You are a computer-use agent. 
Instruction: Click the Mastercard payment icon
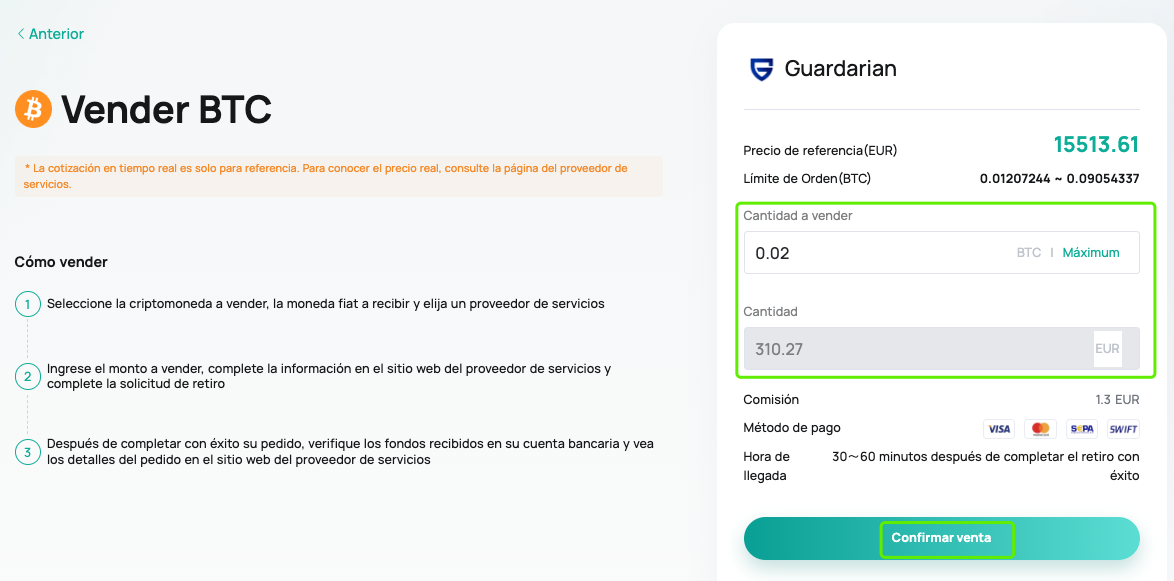coord(1040,429)
